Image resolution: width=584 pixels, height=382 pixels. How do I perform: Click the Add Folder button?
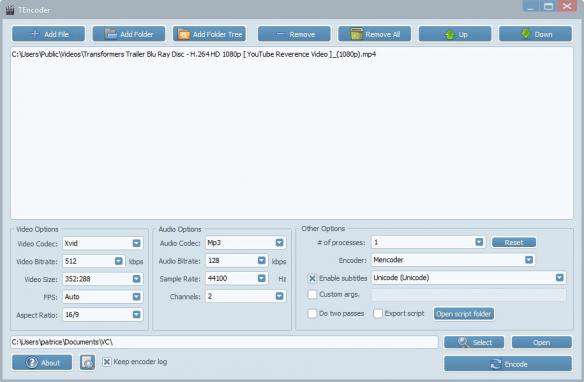click(x=129, y=34)
